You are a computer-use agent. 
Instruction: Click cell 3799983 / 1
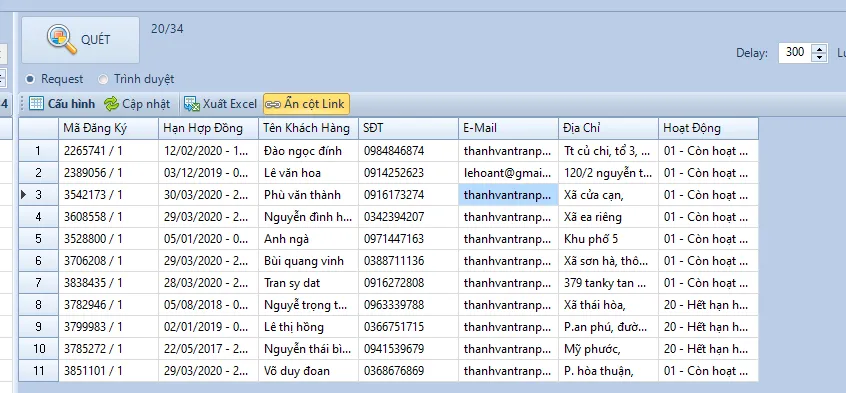click(x=108, y=327)
